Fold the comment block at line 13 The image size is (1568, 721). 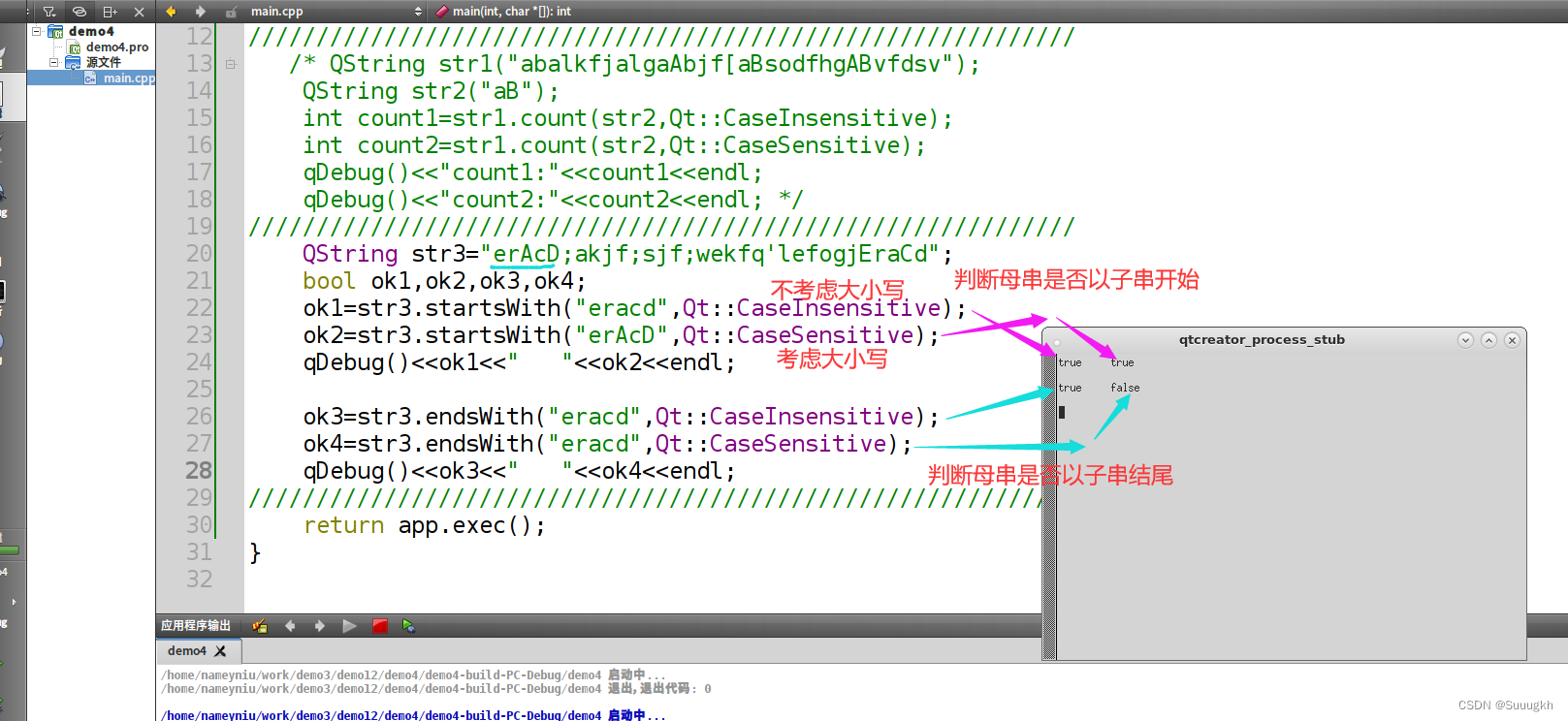pyautogui.click(x=231, y=64)
